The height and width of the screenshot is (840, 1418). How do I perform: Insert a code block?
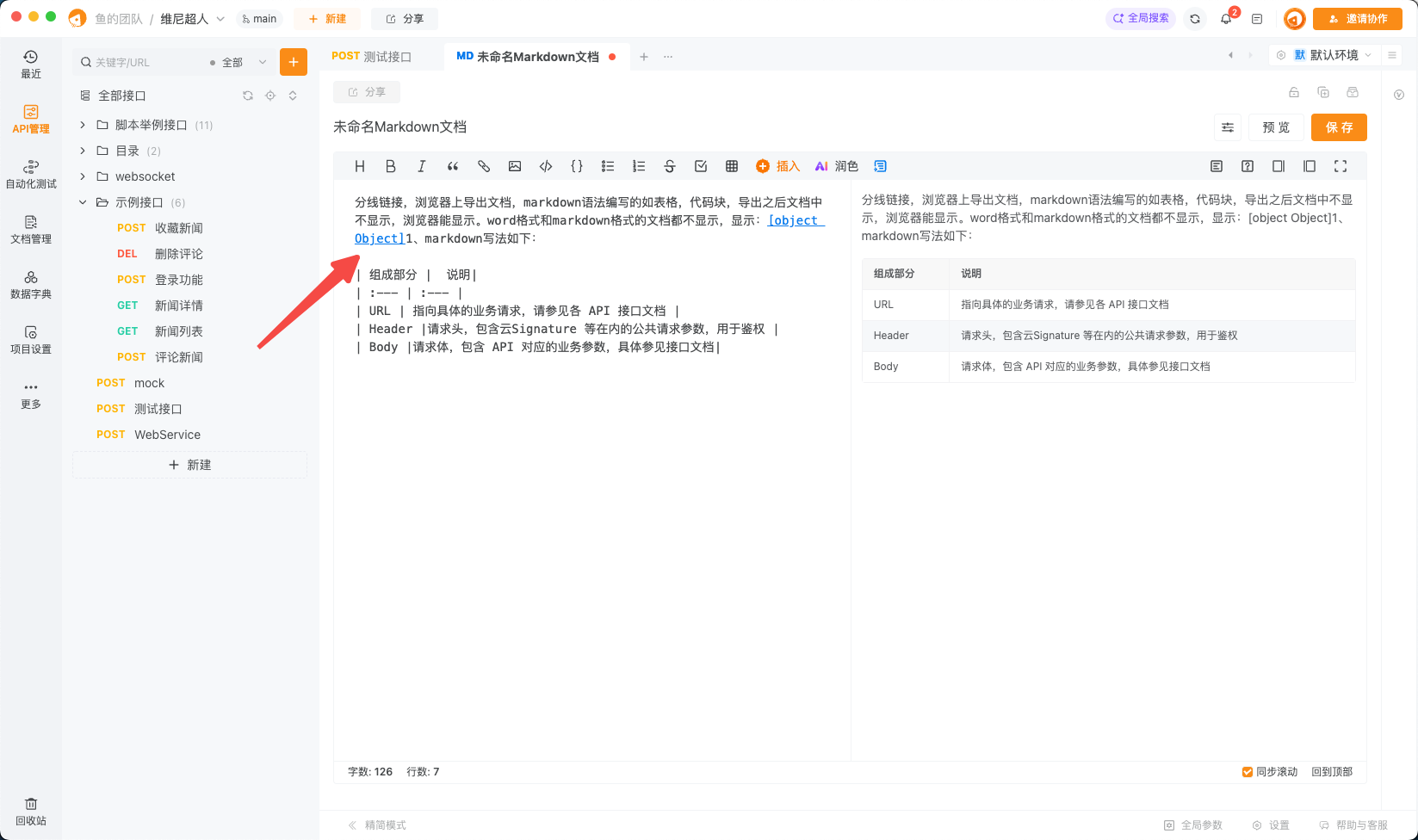point(545,165)
